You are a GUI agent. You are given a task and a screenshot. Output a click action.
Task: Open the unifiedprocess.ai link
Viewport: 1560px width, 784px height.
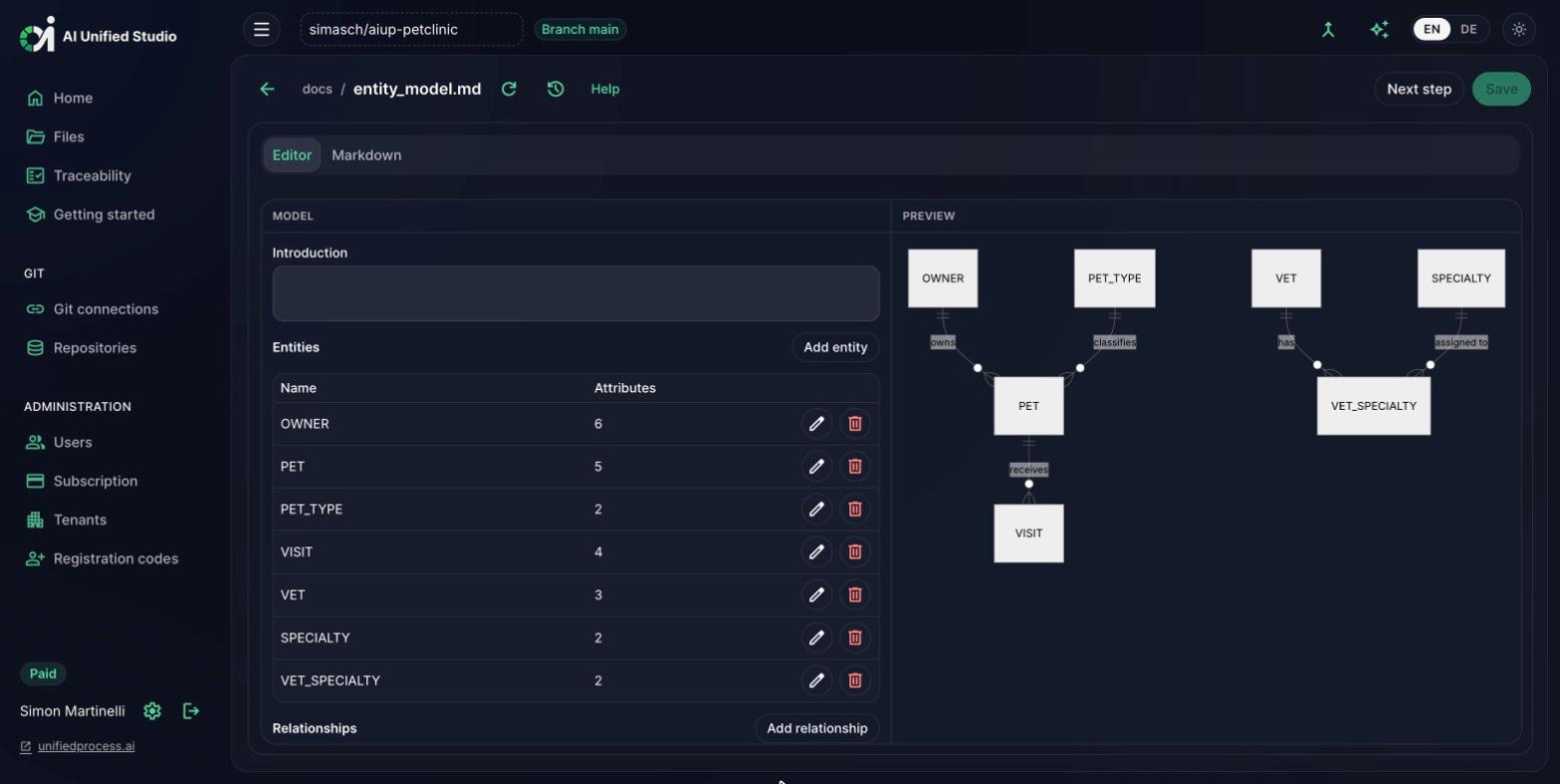86,746
